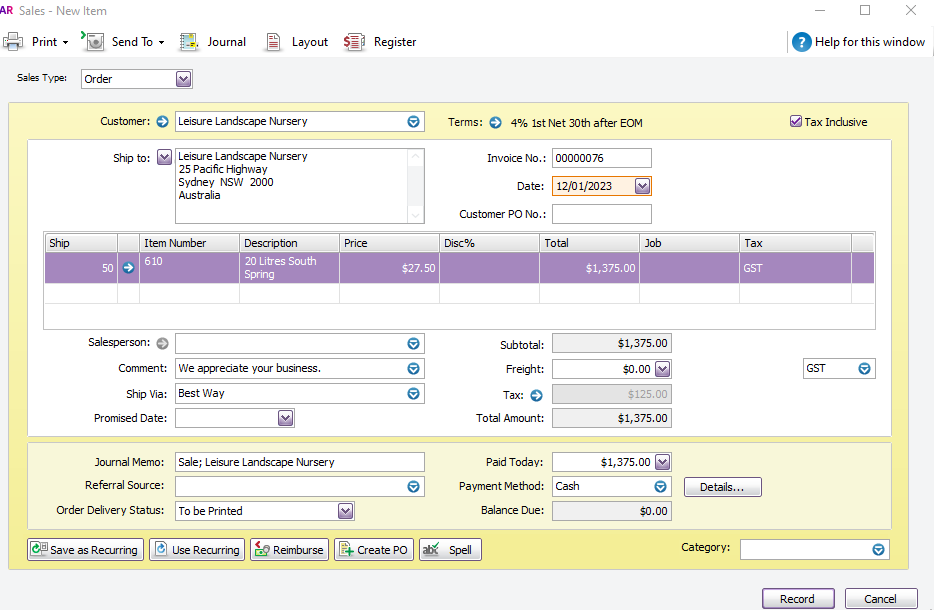The width and height of the screenshot is (934, 610).
Task: Toggle the Tax Inclusive checkbox
Action: [796, 122]
